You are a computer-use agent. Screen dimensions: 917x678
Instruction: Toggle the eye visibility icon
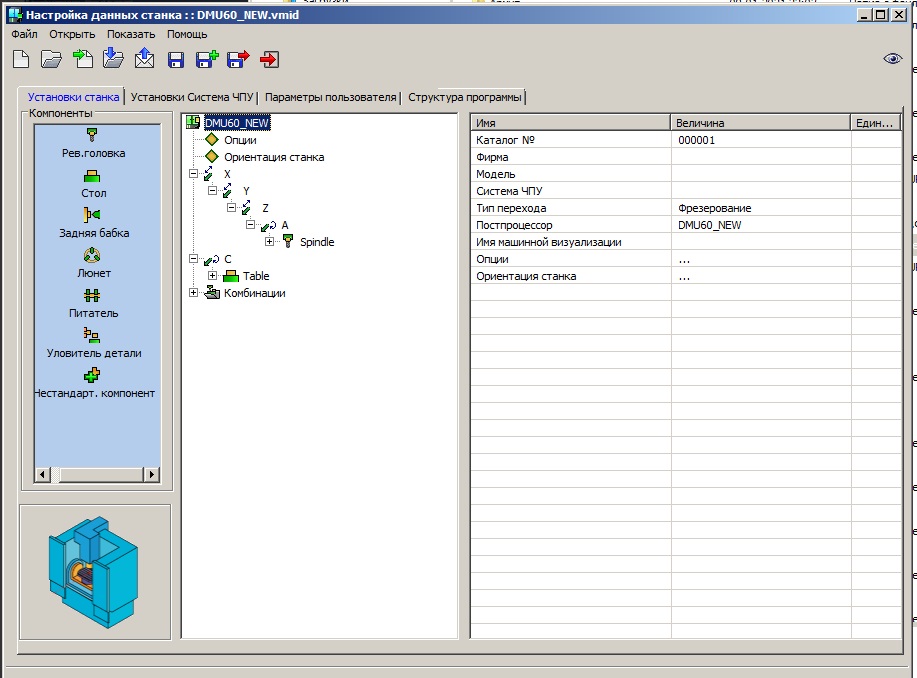point(892,58)
